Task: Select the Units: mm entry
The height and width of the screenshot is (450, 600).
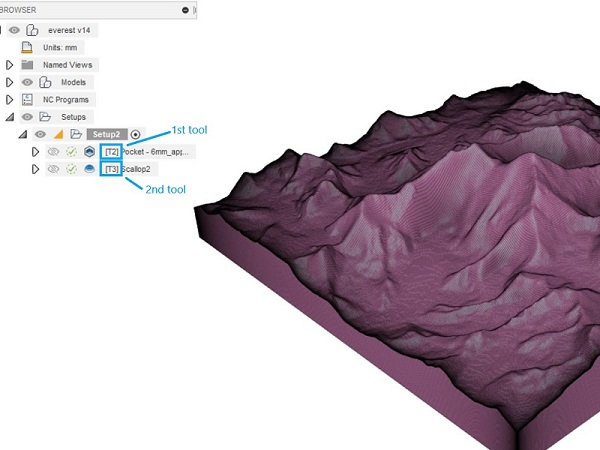Action: pos(60,47)
